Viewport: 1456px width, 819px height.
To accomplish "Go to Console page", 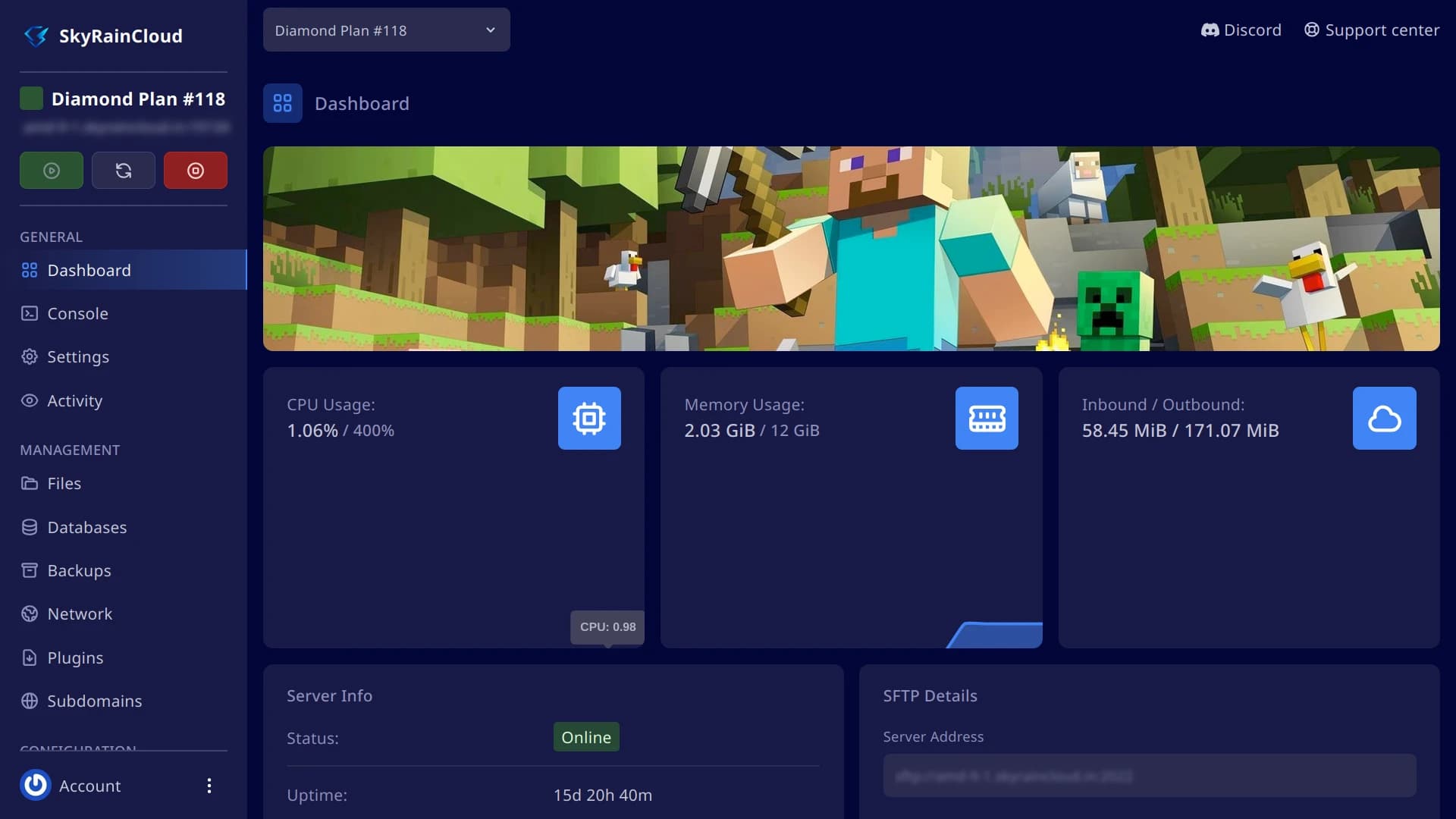I will click(x=124, y=313).
